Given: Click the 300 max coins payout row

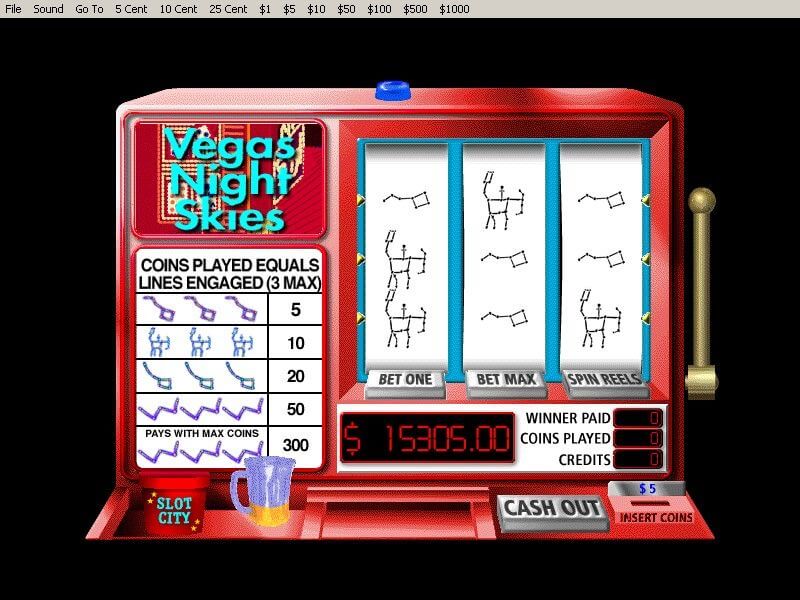Looking at the screenshot, I should 229,447.
